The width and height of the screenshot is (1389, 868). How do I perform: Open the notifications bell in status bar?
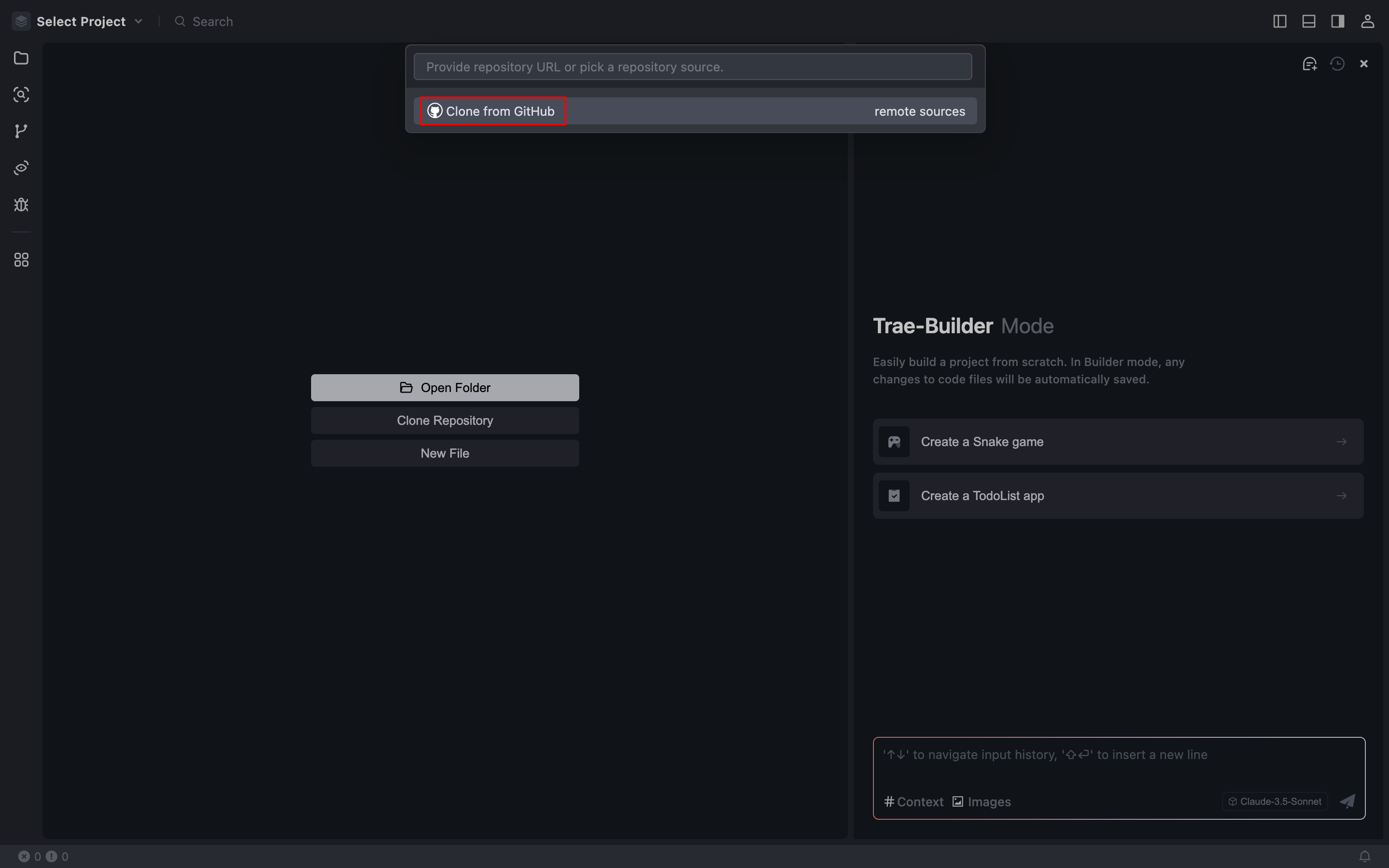point(1365,856)
